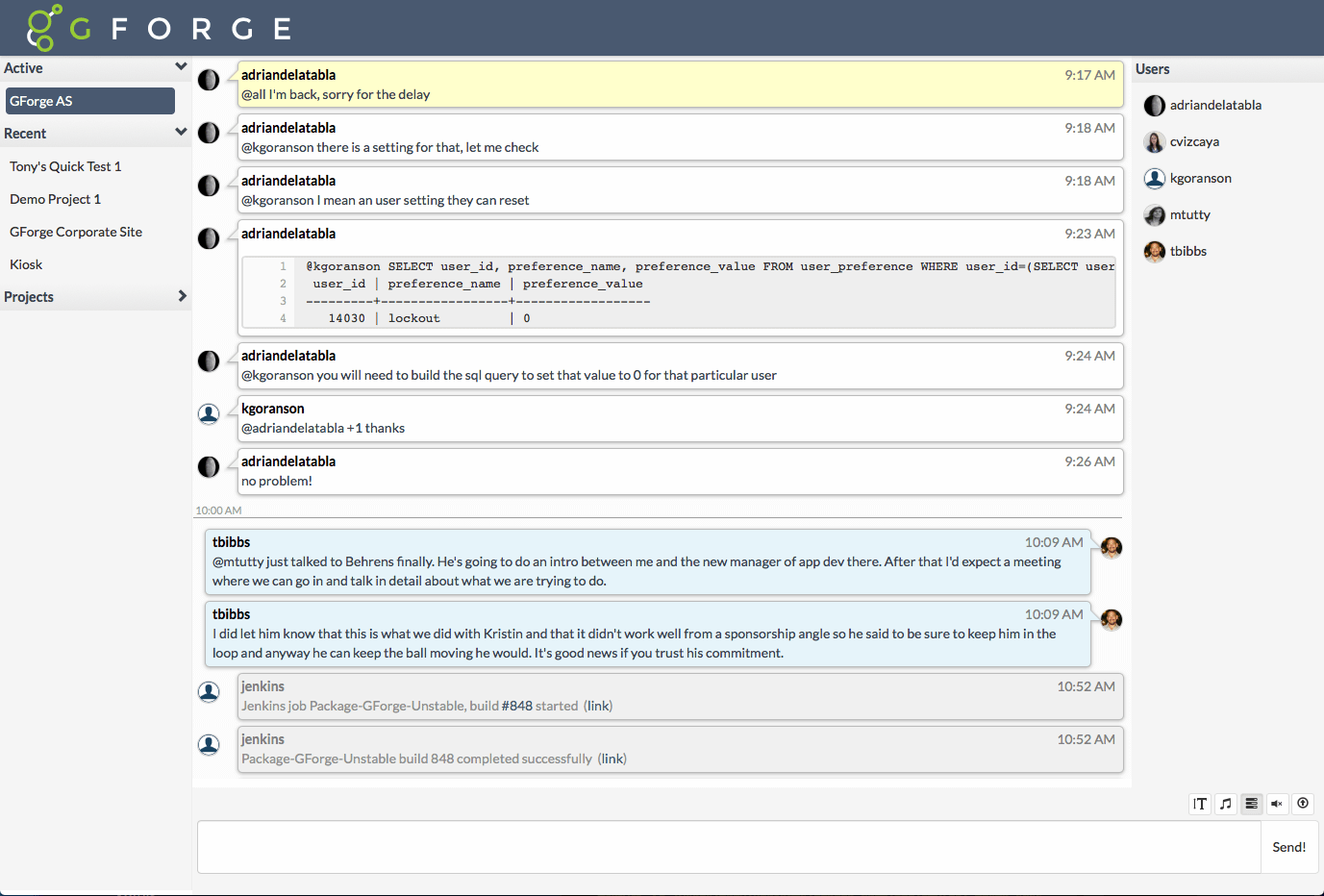Expand the Projects section arrow
Viewport: 1324px width, 896px height.
181,296
